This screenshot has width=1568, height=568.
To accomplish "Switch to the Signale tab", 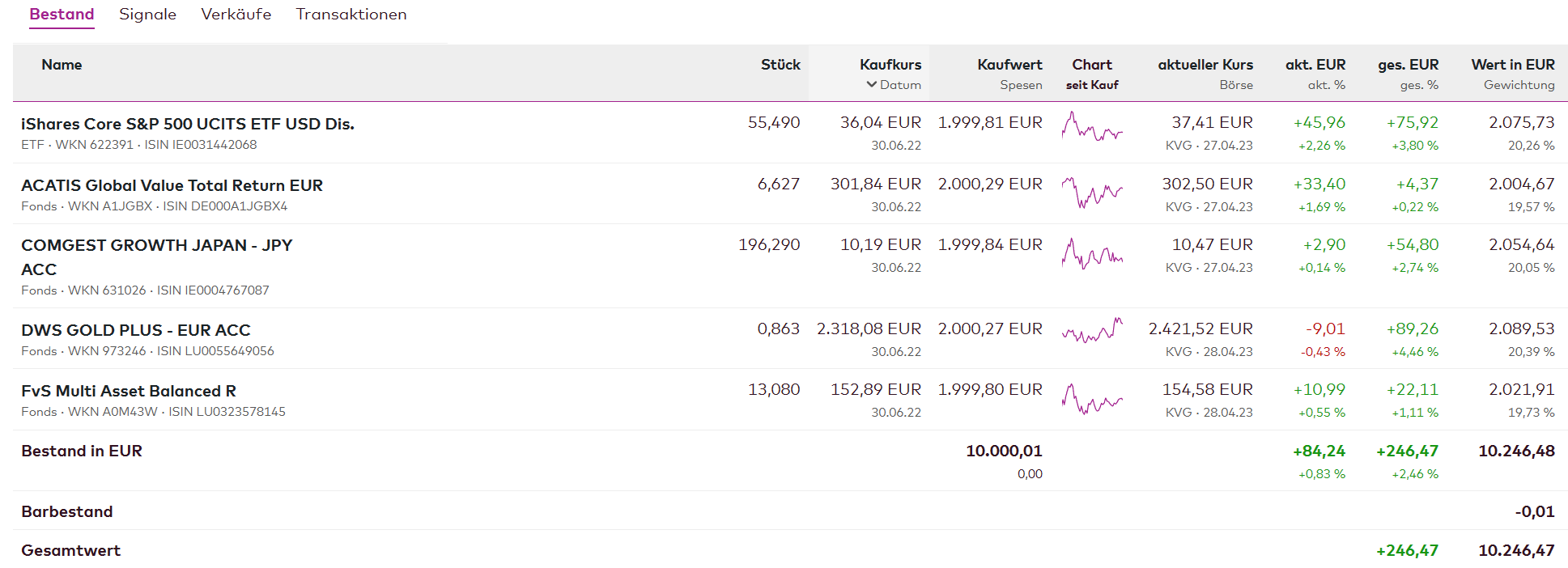I will 147,15.
